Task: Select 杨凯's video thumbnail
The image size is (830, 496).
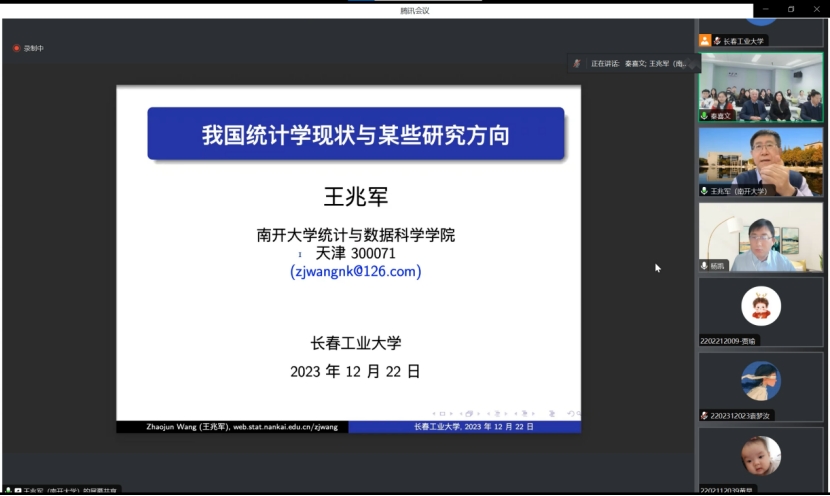Action: [761, 236]
